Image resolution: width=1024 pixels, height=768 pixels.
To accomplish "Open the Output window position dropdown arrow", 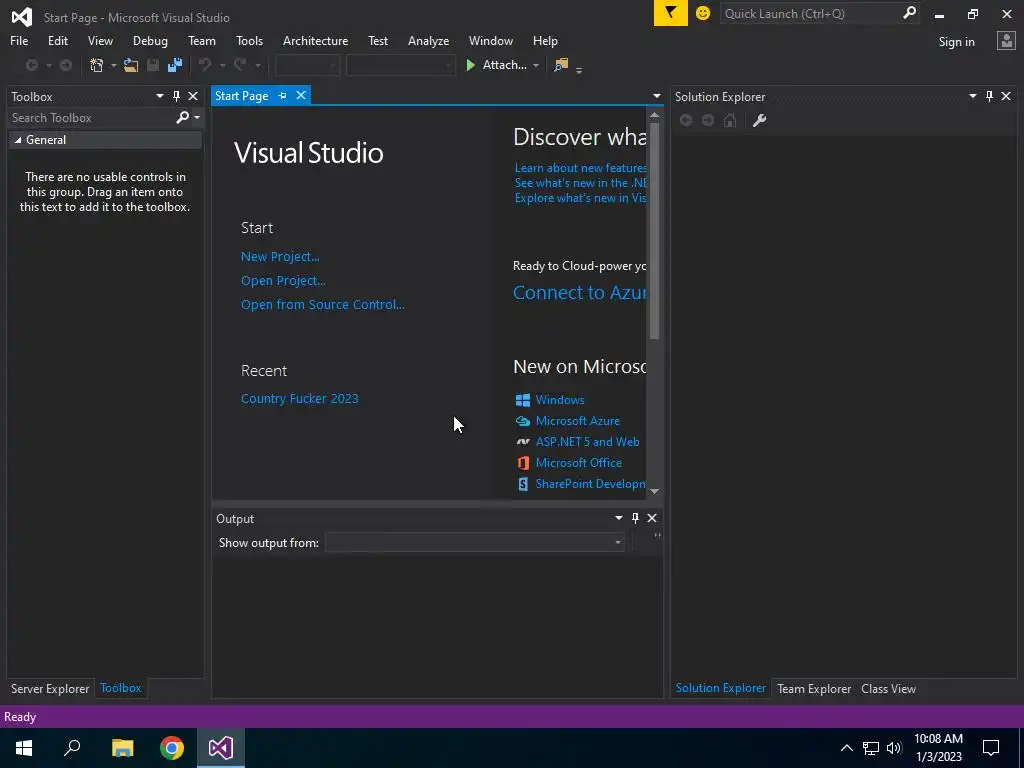I will click(618, 519).
